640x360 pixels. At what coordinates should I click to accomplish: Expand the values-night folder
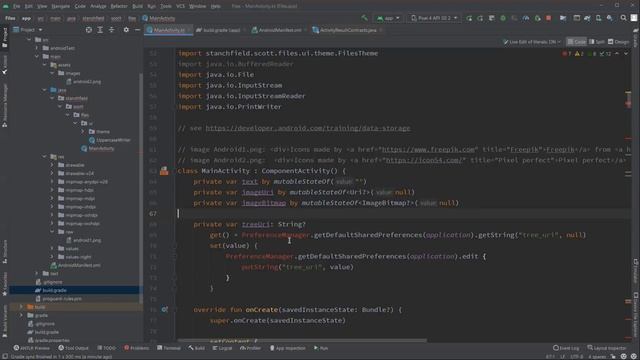(x=52, y=257)
